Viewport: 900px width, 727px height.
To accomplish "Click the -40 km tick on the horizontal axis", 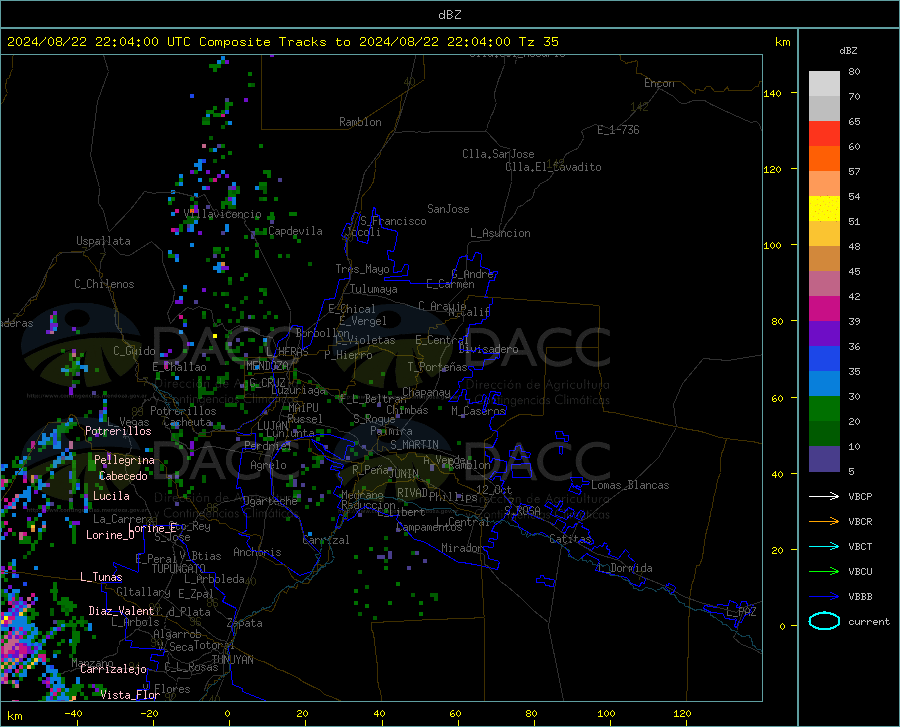I will pos(73,713).
